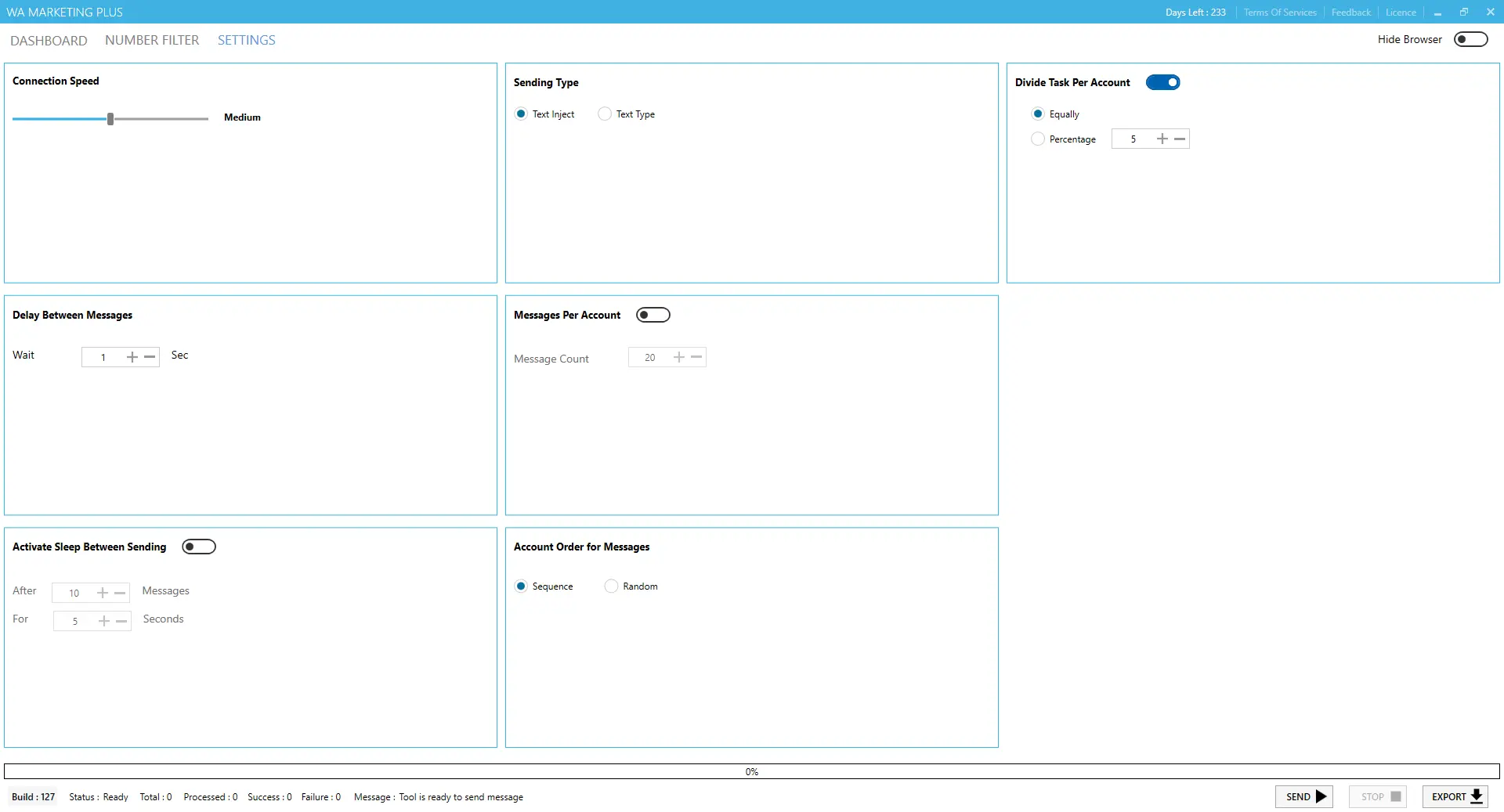The width and height of the screenshot is (1504, 812).
Task: Click the Connection Speed slider handle
Action: tap(110, 118)
